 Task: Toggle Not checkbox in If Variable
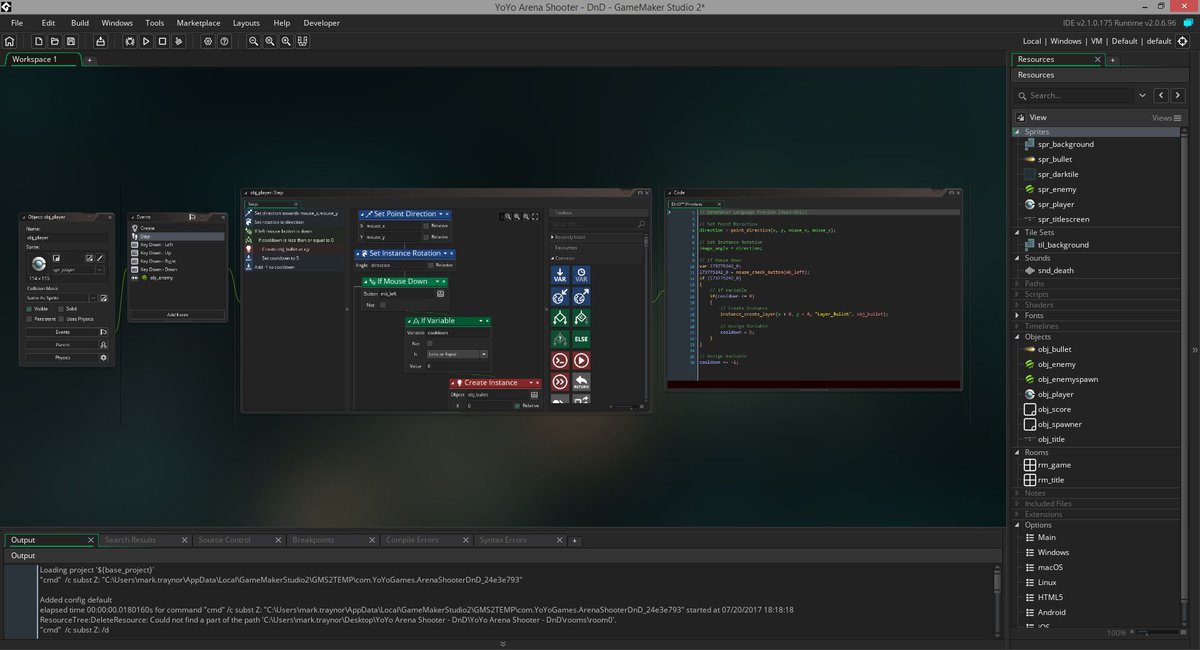(430, 343)
